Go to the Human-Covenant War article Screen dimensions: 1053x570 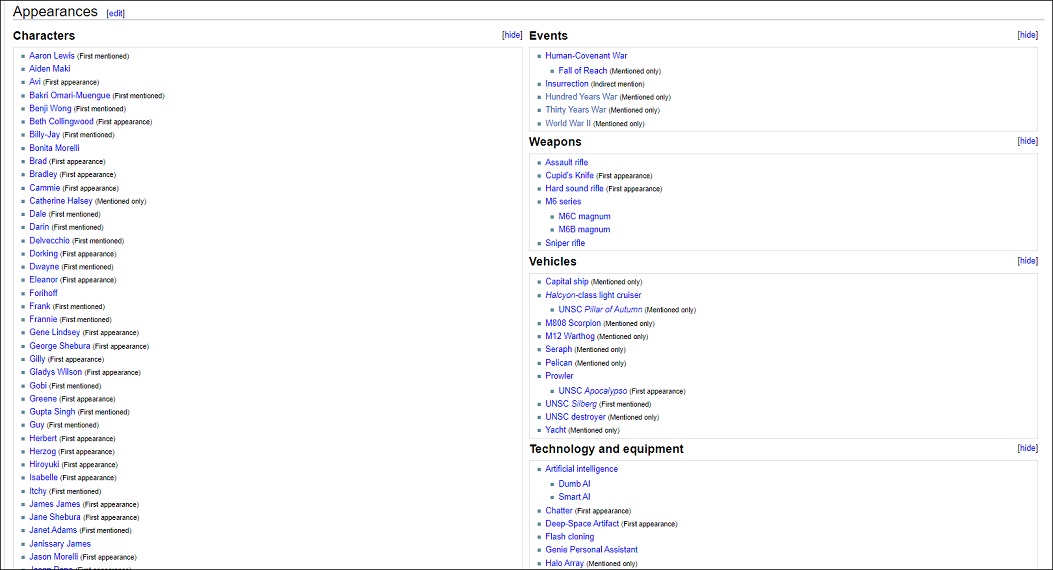click(586, 56)
